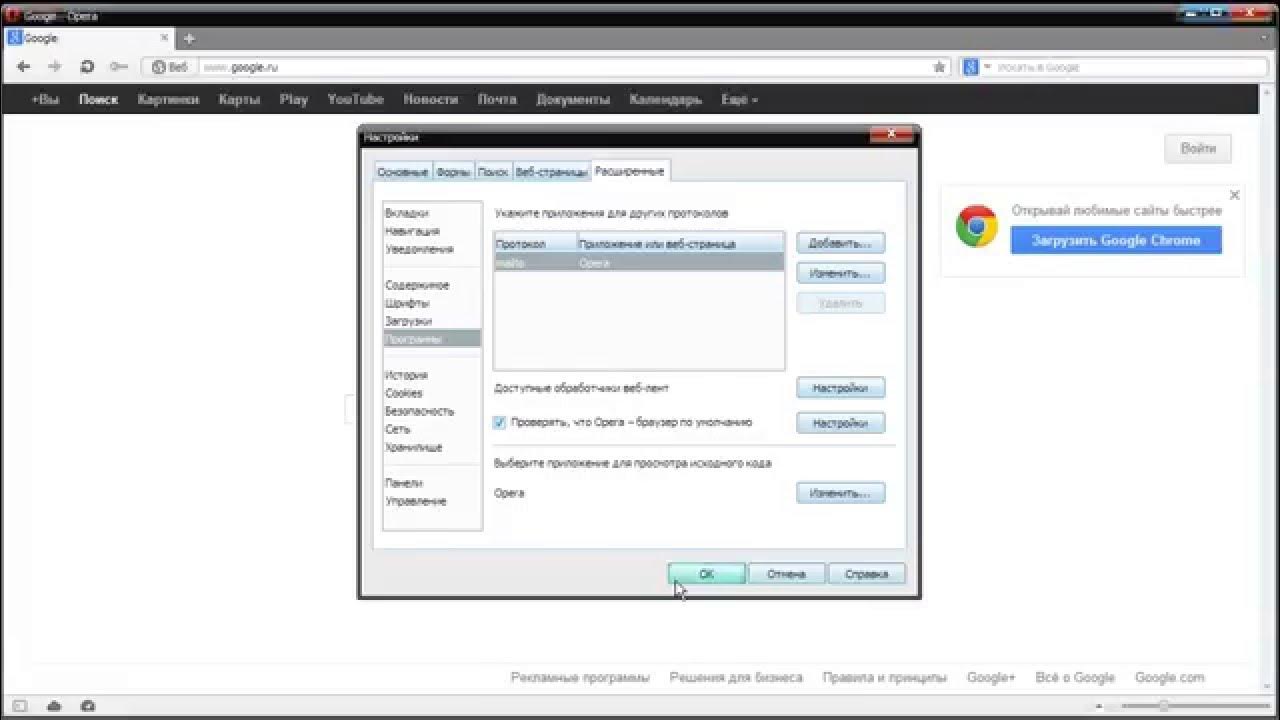This screenshot has width=1280, height=720.
Task: Click the Google search engine icon in search box
Action: tap(970, 67)
